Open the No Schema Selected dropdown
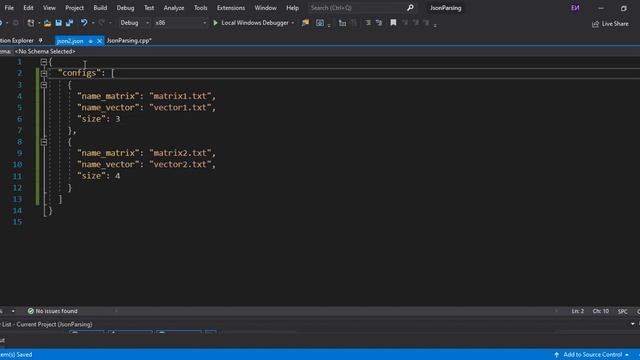 (x=45, y=51)
